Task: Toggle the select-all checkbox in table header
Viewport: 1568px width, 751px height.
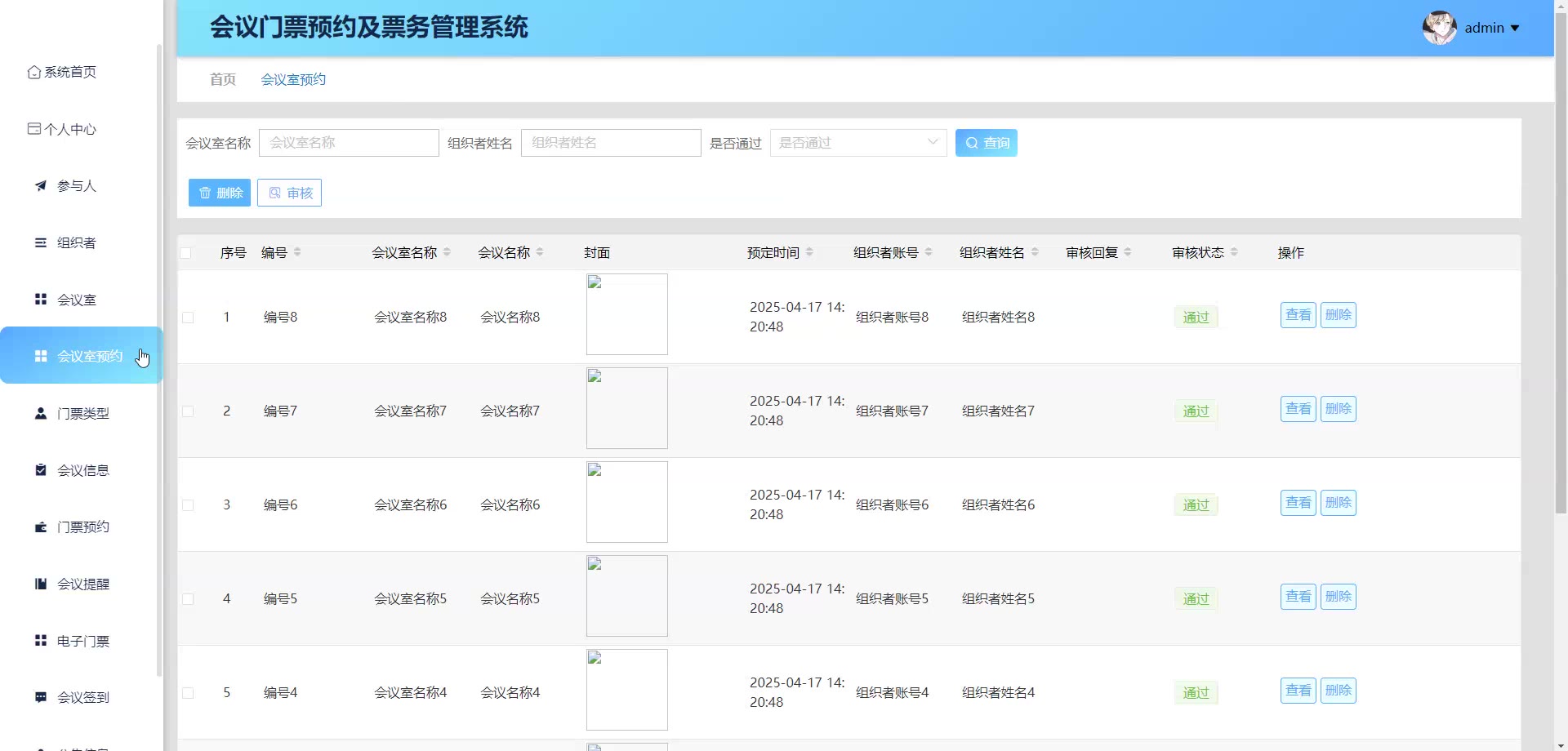Action: pyautogui.click(x=186, y=253)
